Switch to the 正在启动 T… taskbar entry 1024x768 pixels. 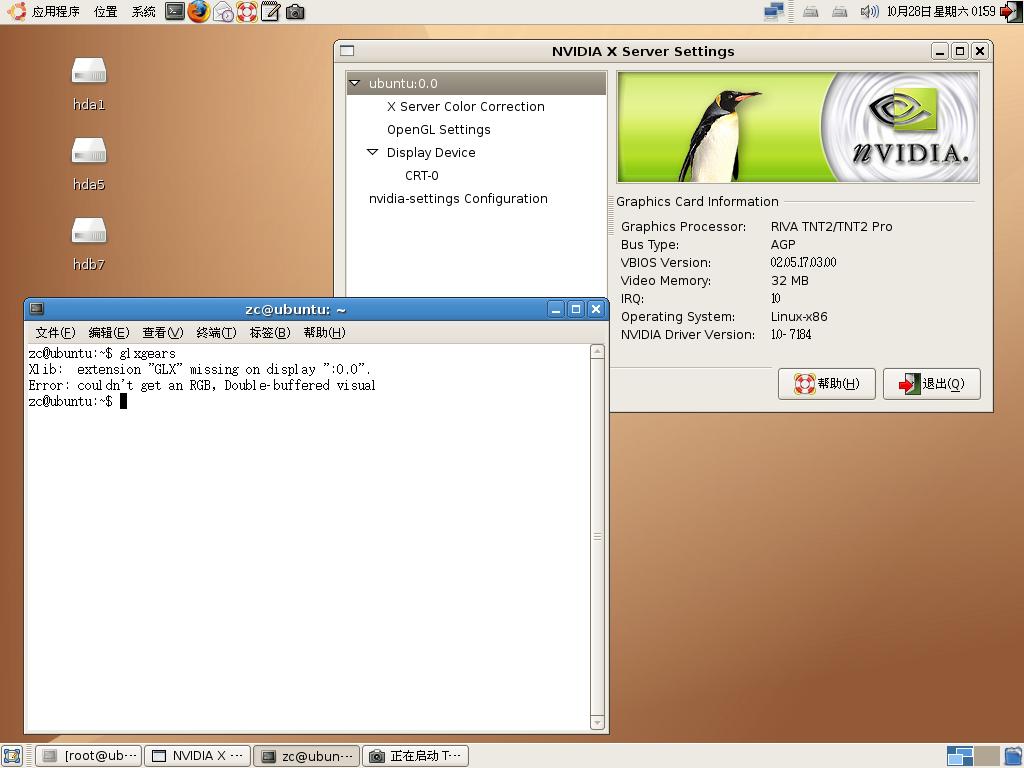tap(415, 756)
